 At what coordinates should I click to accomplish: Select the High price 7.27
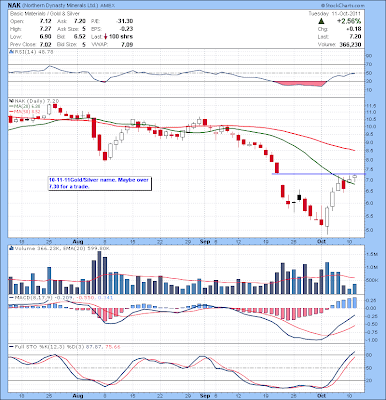tap(46, 29)
